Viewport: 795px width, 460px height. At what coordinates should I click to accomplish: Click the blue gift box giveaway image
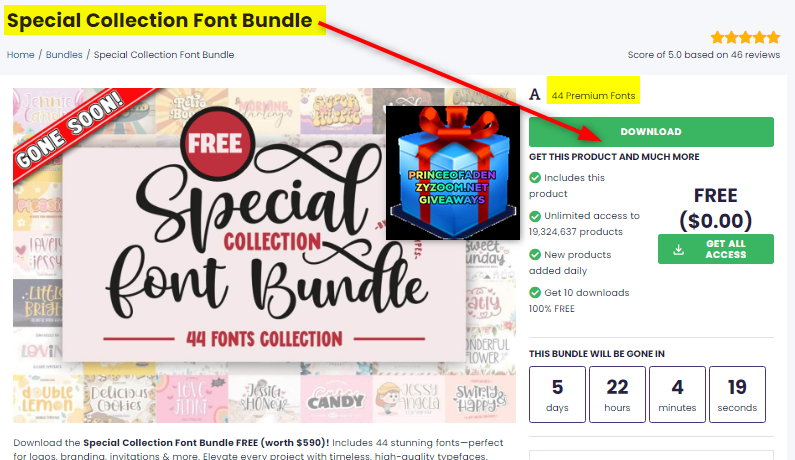point(453,172)
